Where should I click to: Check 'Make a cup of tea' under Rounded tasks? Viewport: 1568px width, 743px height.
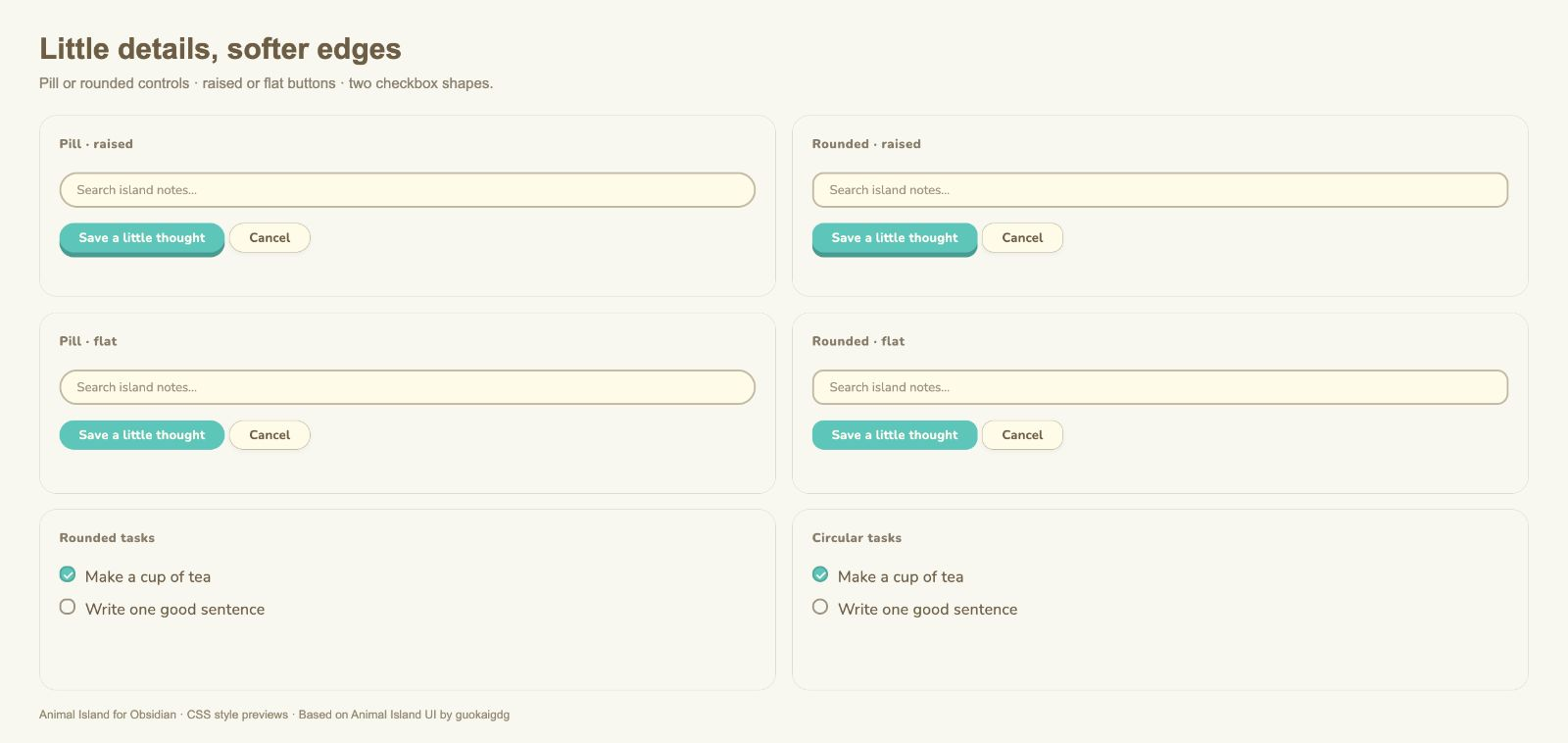point(68,574)
